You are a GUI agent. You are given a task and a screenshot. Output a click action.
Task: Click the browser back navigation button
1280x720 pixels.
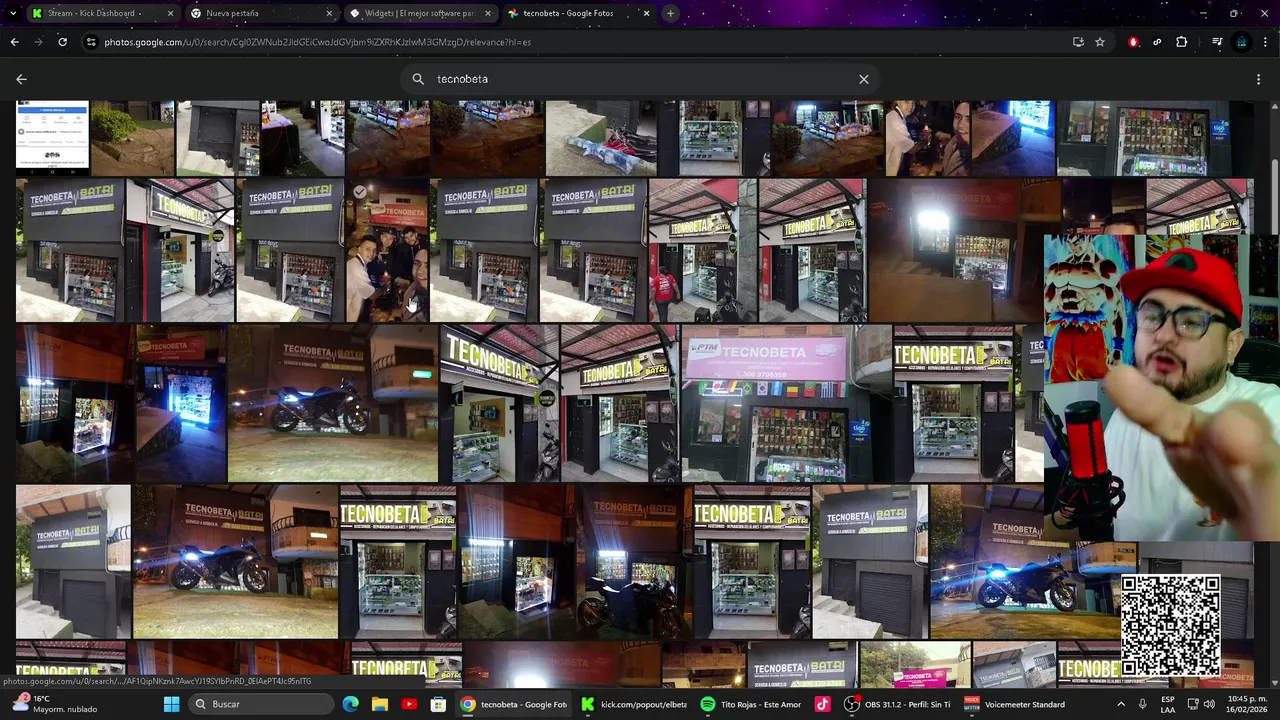(x=14, y=42)
